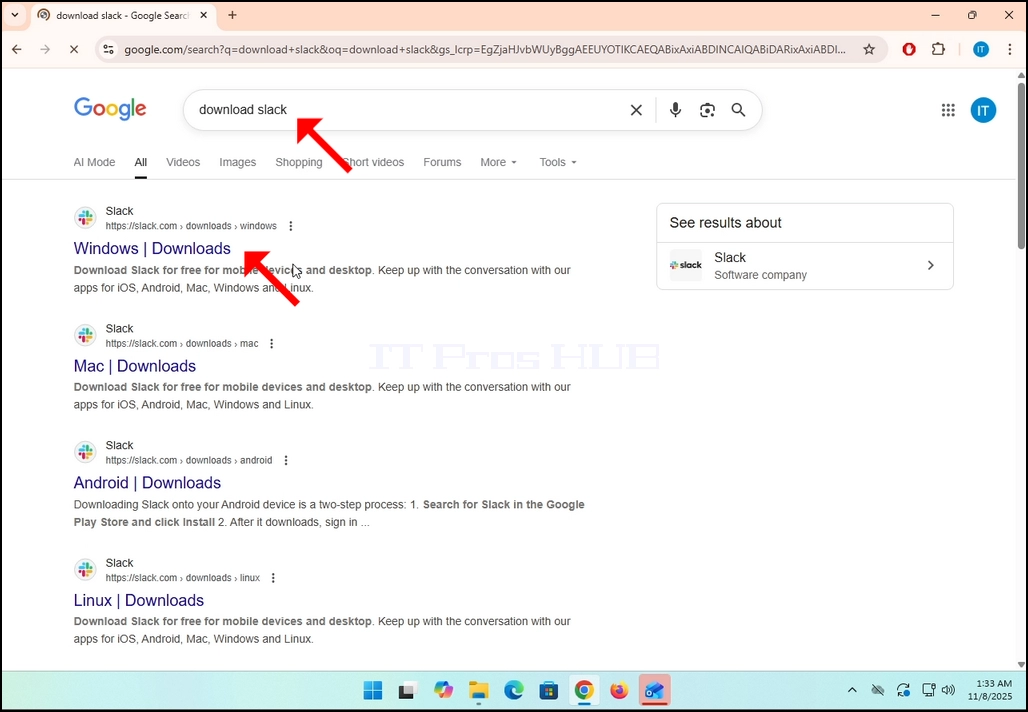Screen dimensions: 1028x712
Task: Open File Explorer from taskbar
Action: click(x=479, y=690)
